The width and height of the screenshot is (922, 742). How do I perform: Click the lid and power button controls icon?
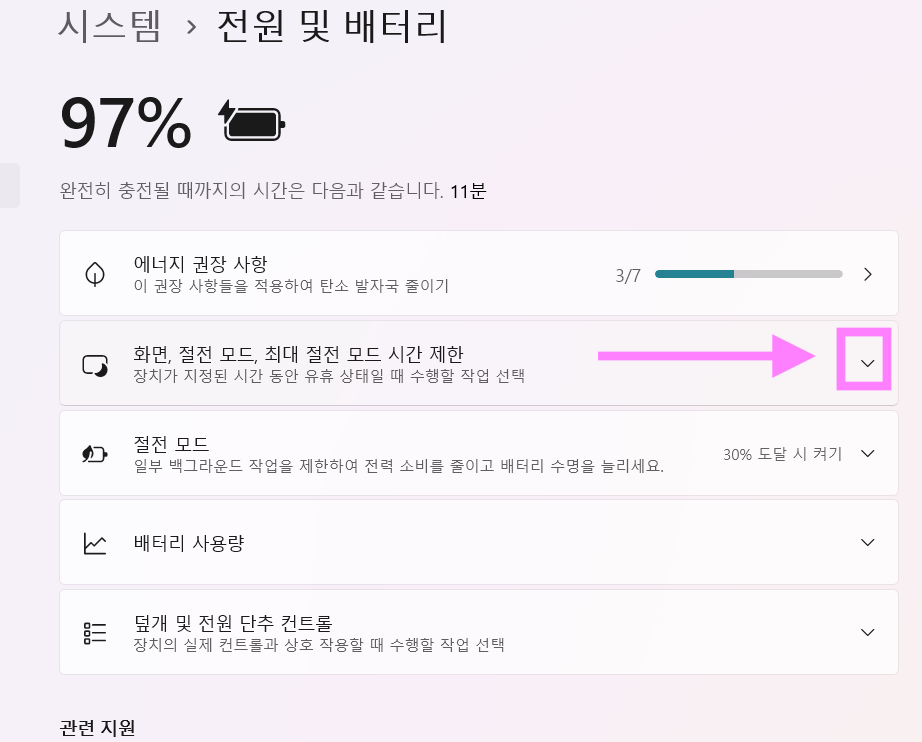tap(94, 631)
